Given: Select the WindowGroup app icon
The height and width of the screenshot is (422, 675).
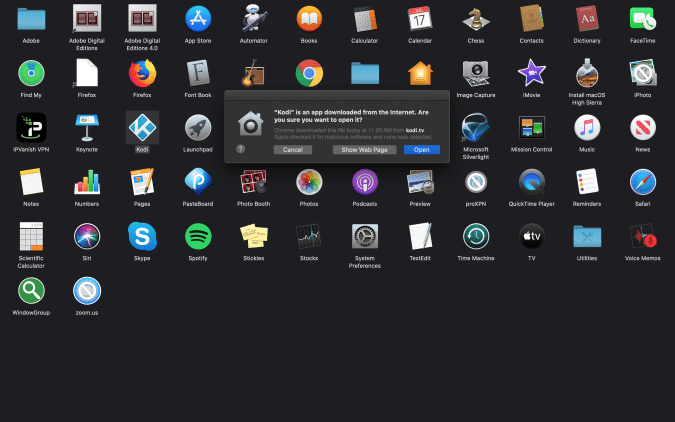Looking at the screenshot, I should click(31, 290).
